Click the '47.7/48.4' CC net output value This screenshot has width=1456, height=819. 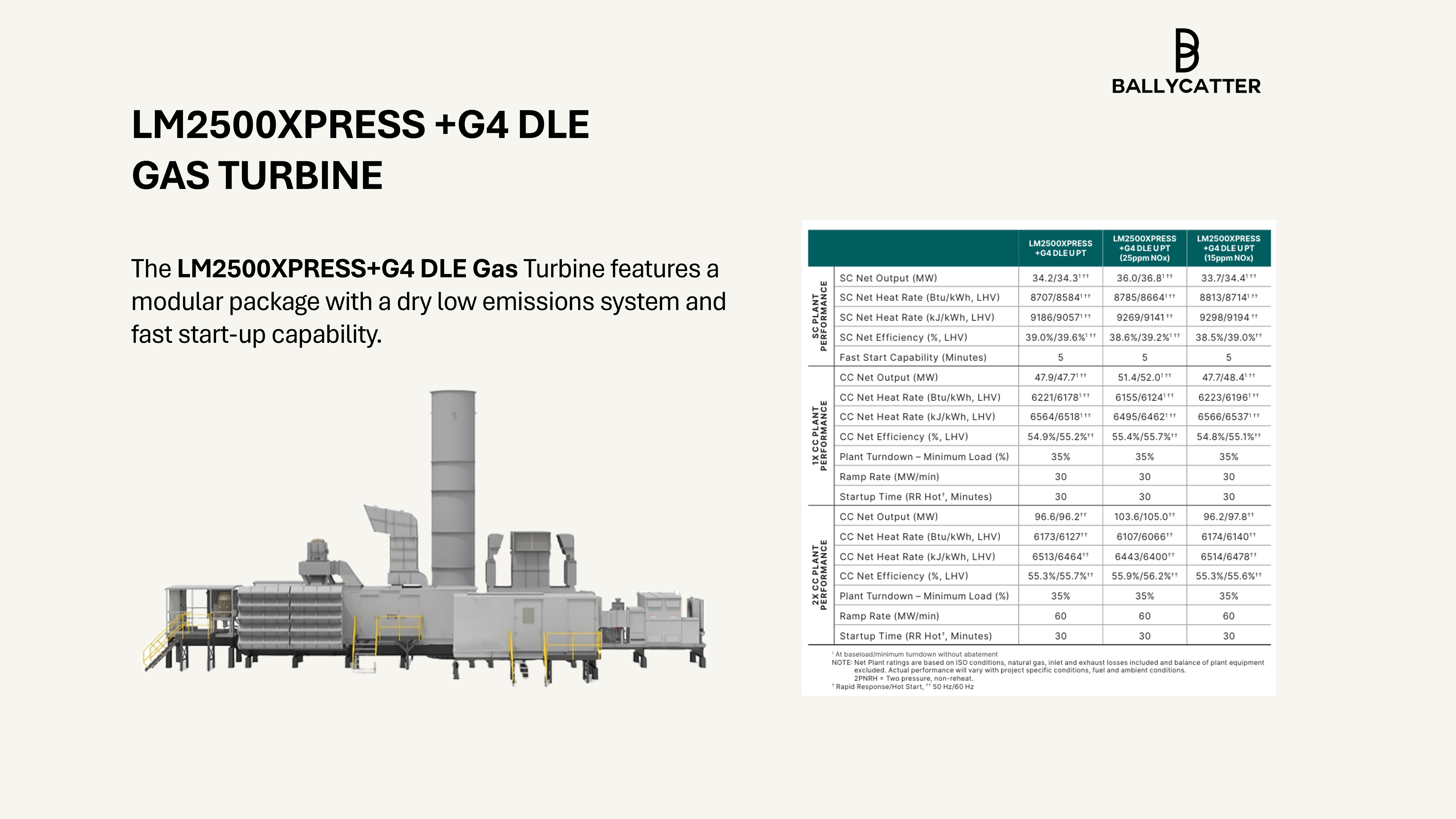pyautogui.click(x=1229, y=377)
